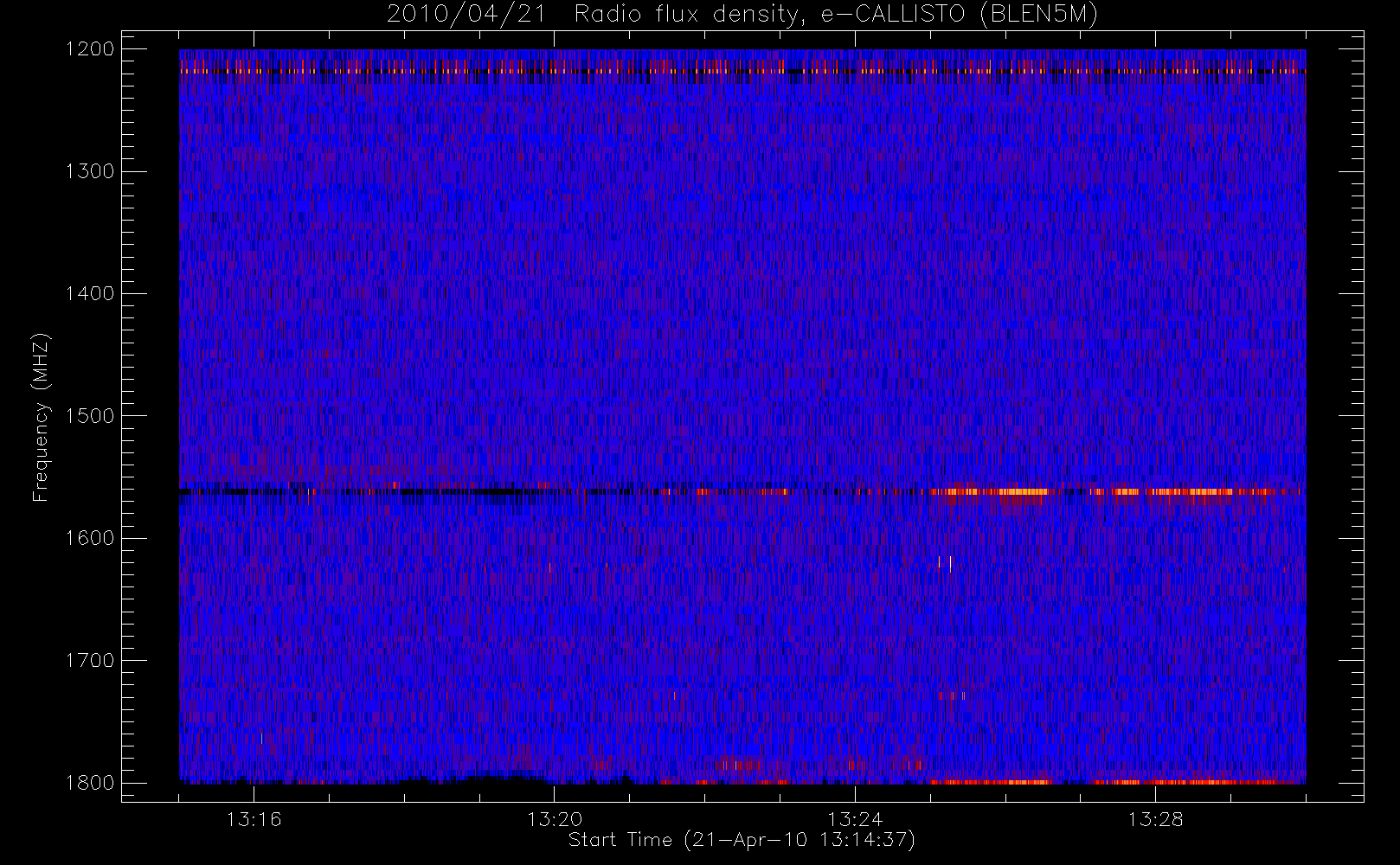This screenshot has height=865, width=1400.
Task: Click the 1500 frequency tick label
Action: (90, 416)
